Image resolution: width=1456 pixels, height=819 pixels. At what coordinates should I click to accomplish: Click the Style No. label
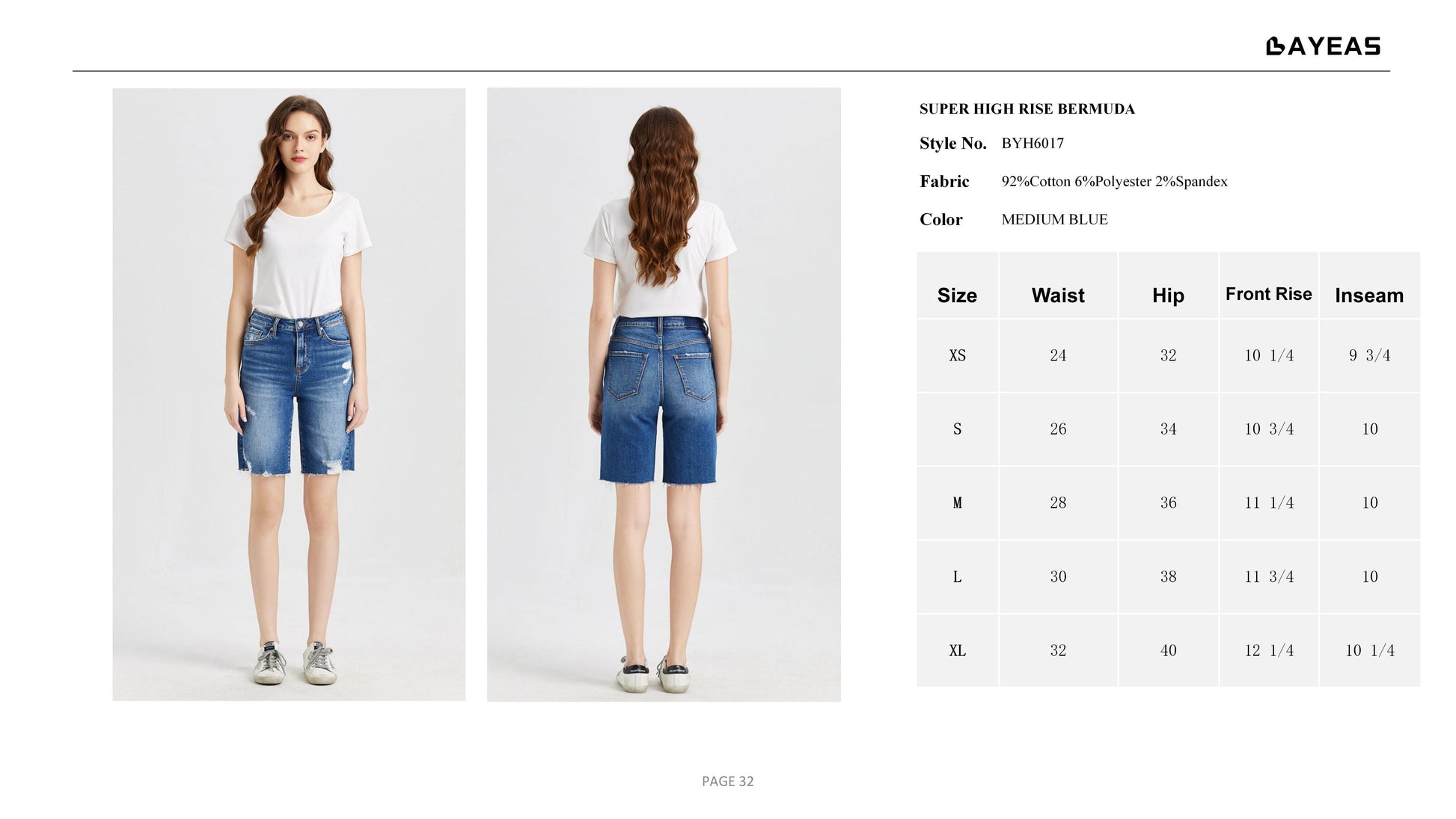tap(952, 143)
